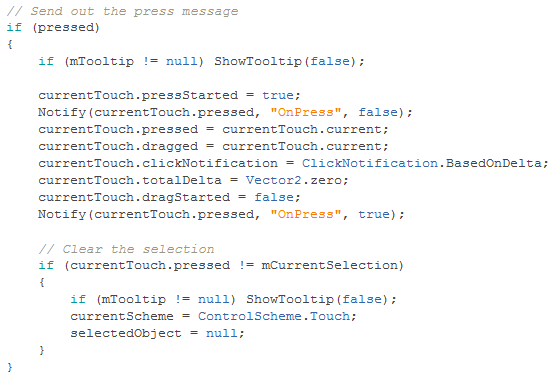Click "BasedOnDelta" enum value
This screenshot has height=378, width=554.
pos(493,163)
